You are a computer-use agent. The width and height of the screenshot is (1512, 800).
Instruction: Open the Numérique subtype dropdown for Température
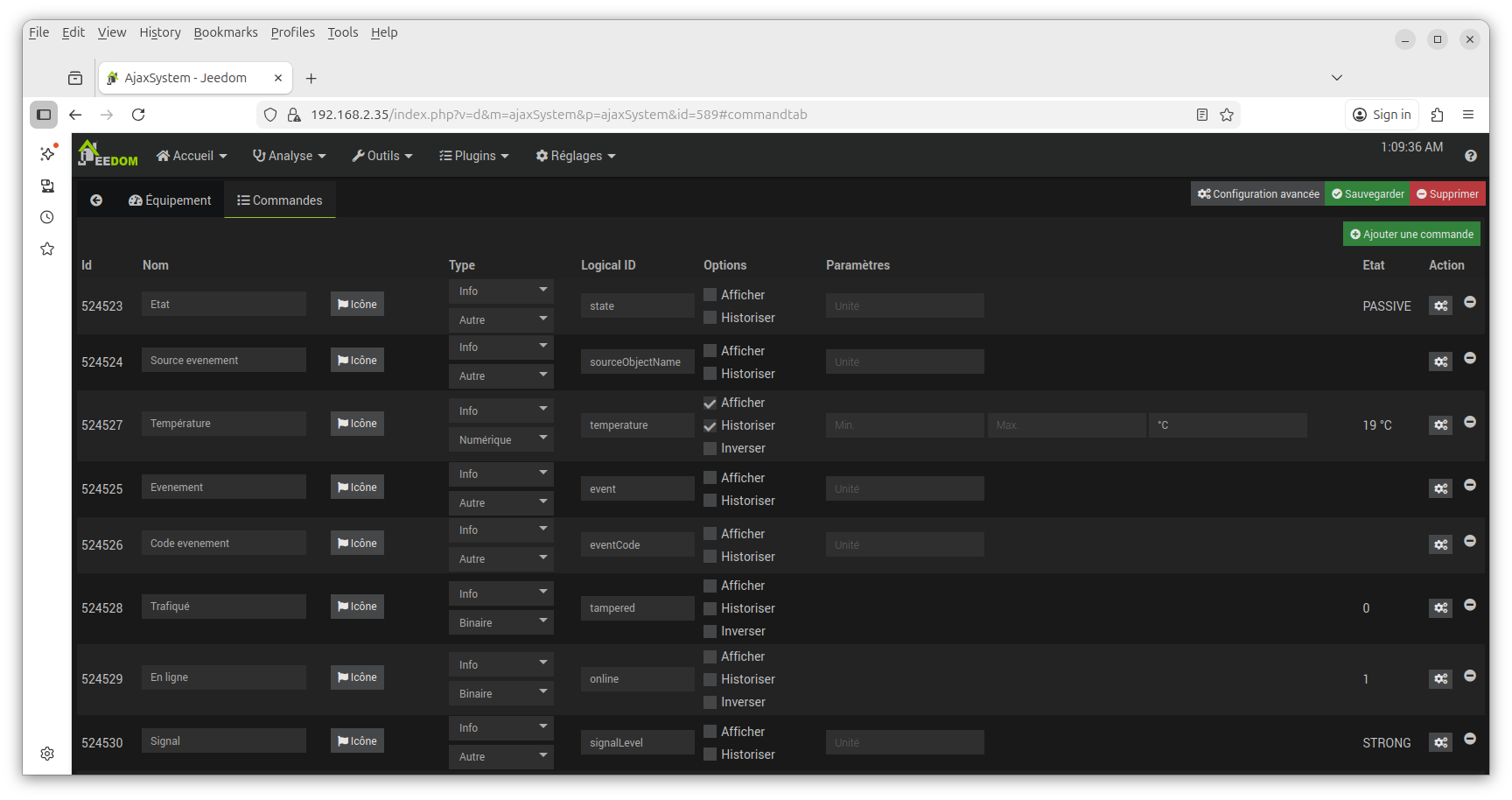coord(500,439)
